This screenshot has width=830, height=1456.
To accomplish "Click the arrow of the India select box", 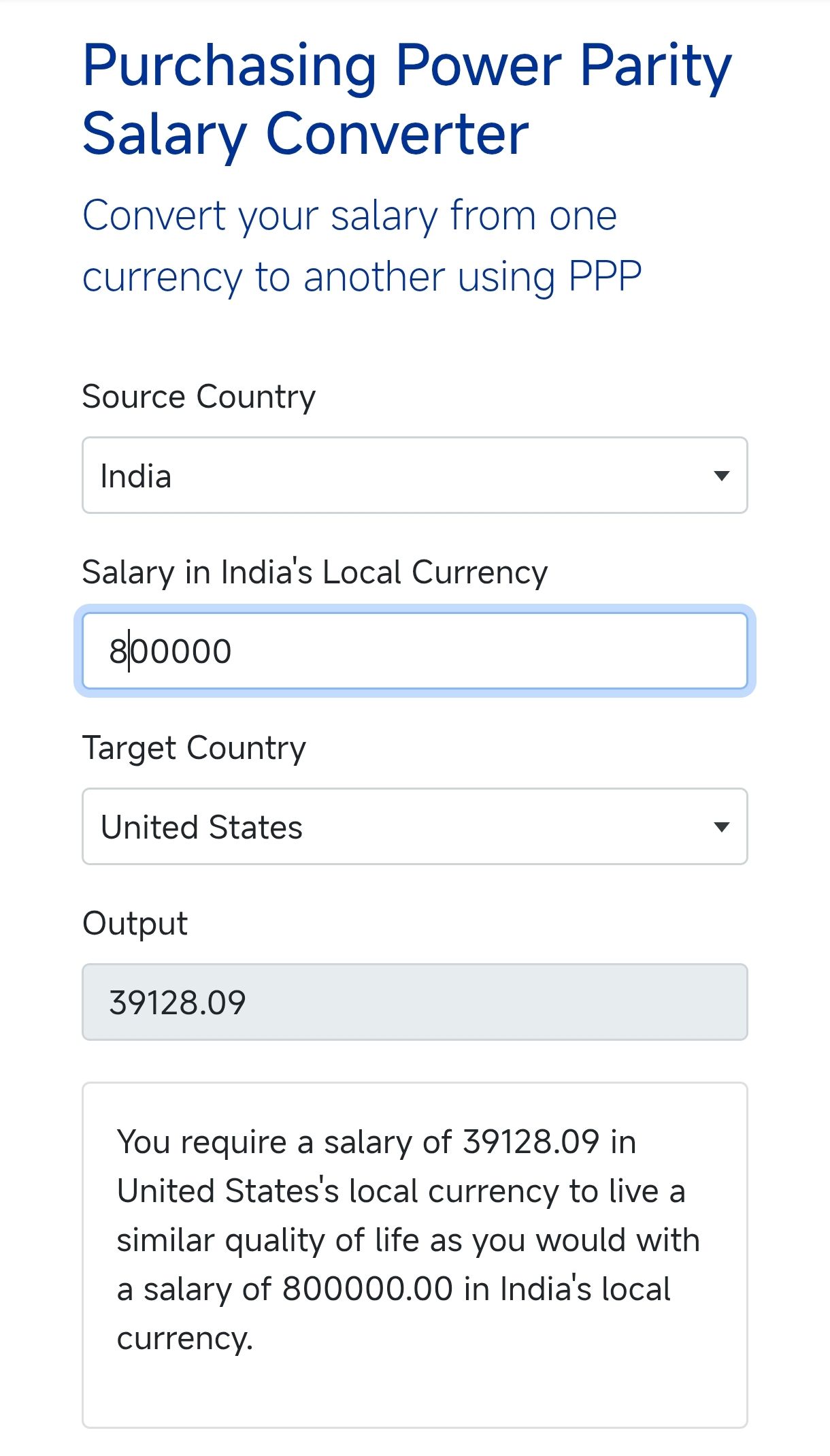I will (x=721, y=475).
